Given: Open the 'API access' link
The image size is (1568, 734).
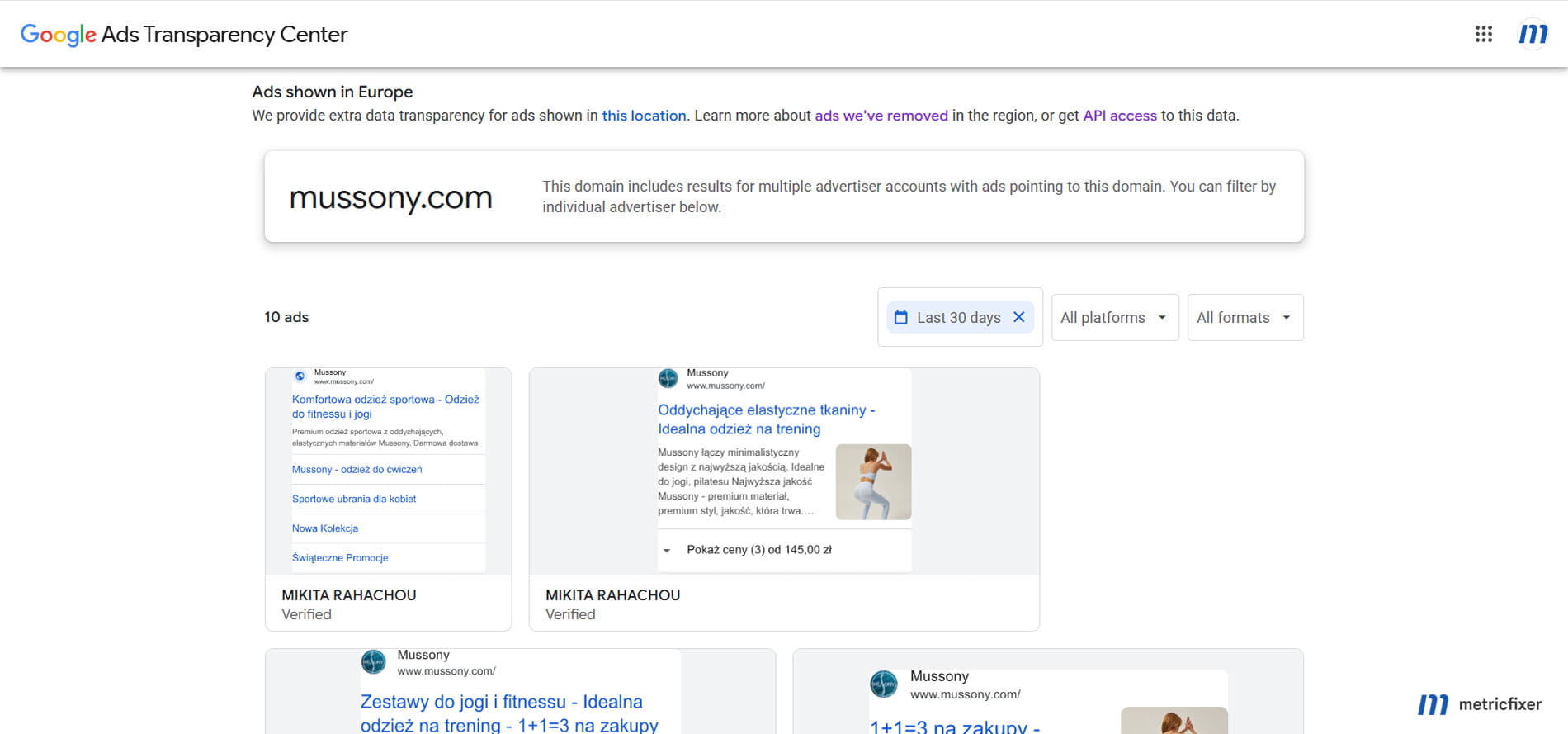Looking at the screenshot, I should [1120, 116].
